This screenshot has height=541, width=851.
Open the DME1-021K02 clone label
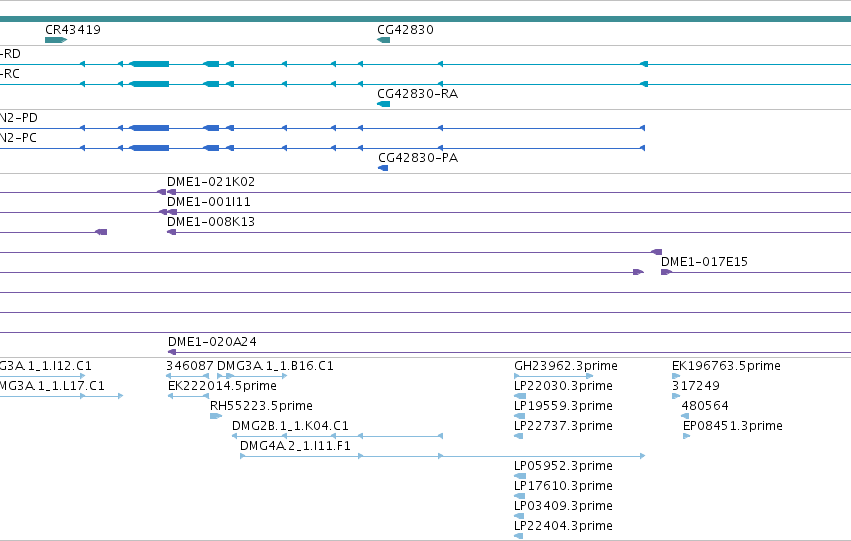click(x=211, y=182)
